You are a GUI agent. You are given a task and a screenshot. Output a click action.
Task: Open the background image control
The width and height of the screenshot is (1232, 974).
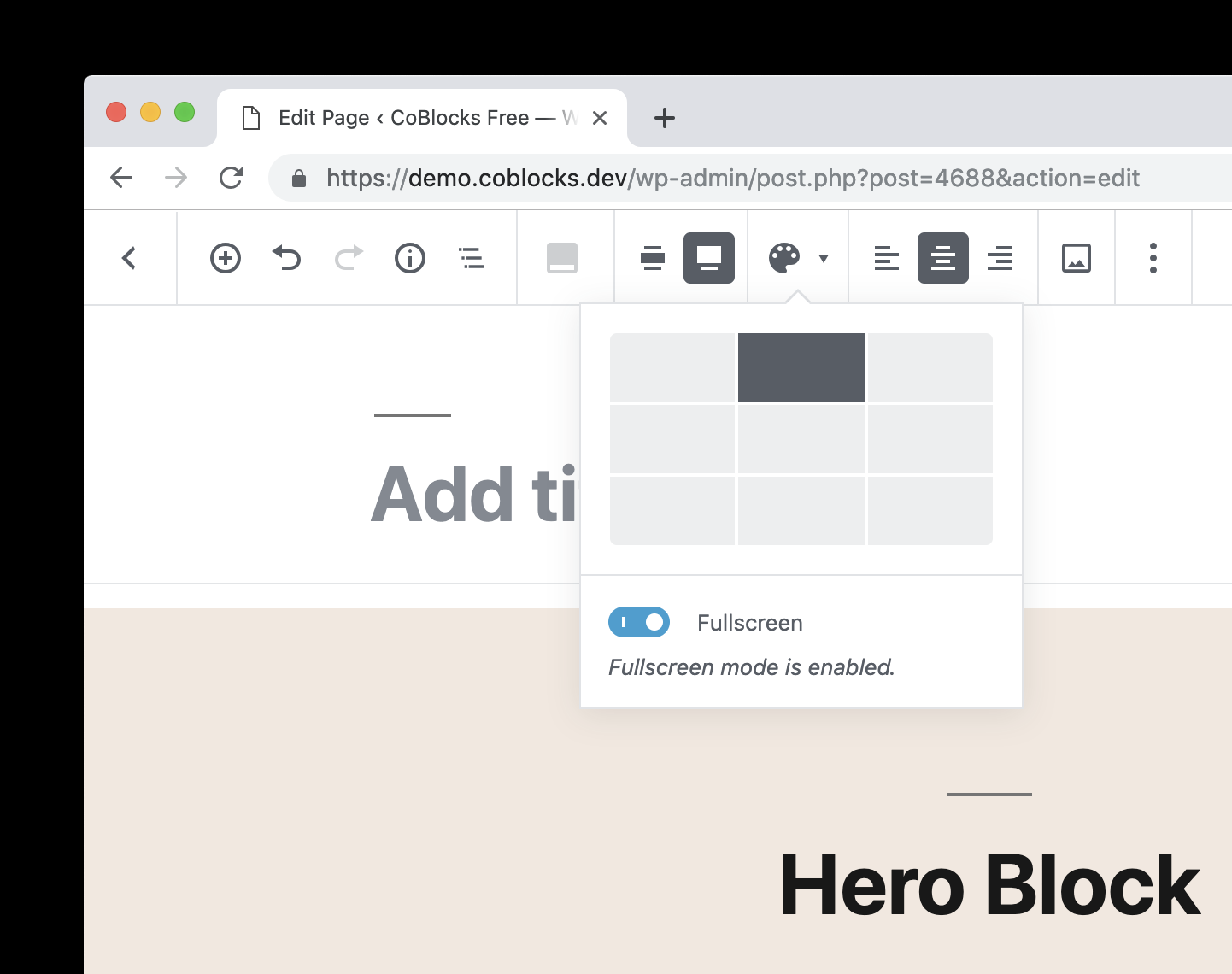[1077, 258]
